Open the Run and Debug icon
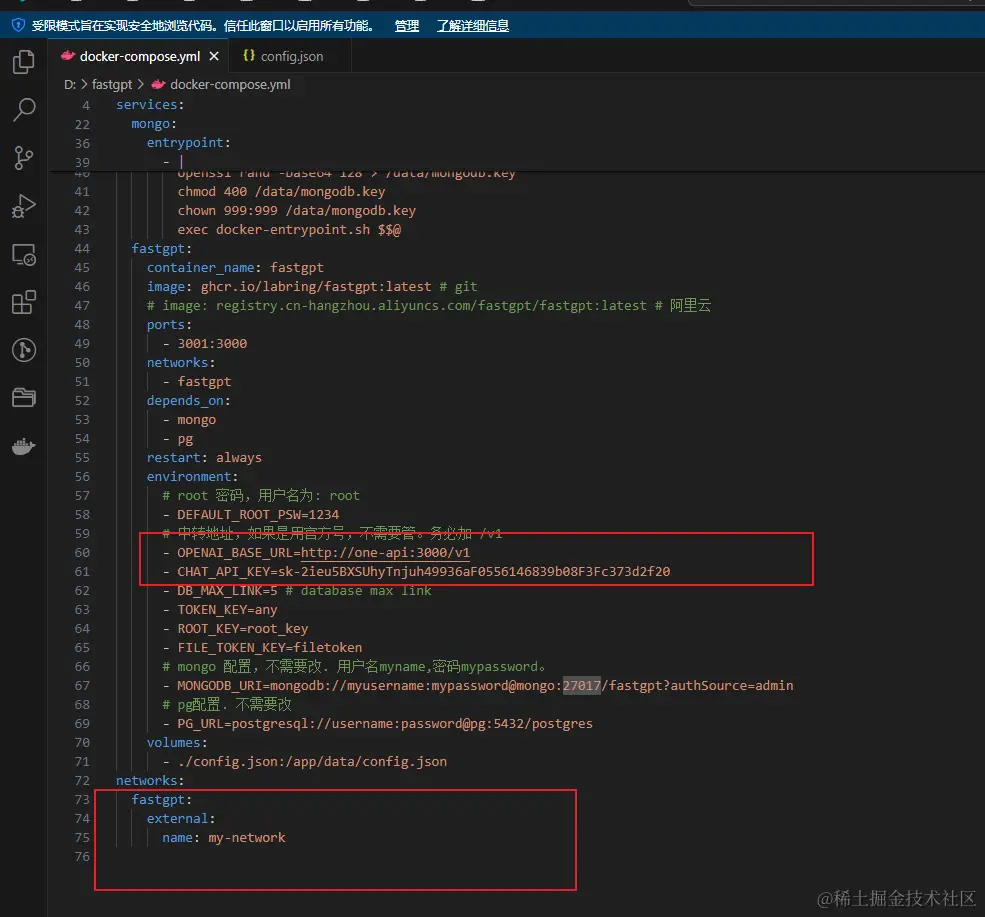 pyautogui.click(x=24, y=206)
